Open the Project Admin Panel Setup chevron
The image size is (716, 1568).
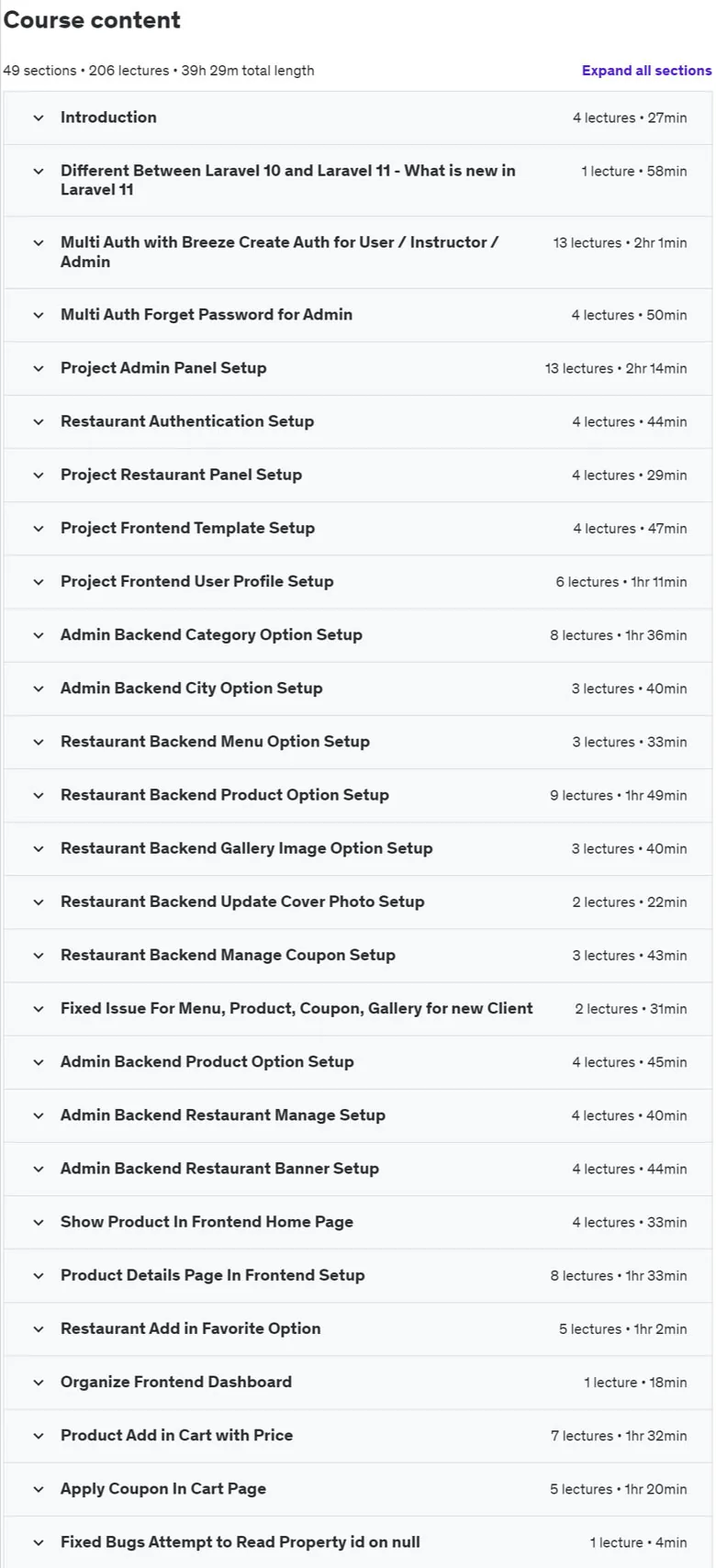pos(39,368)
